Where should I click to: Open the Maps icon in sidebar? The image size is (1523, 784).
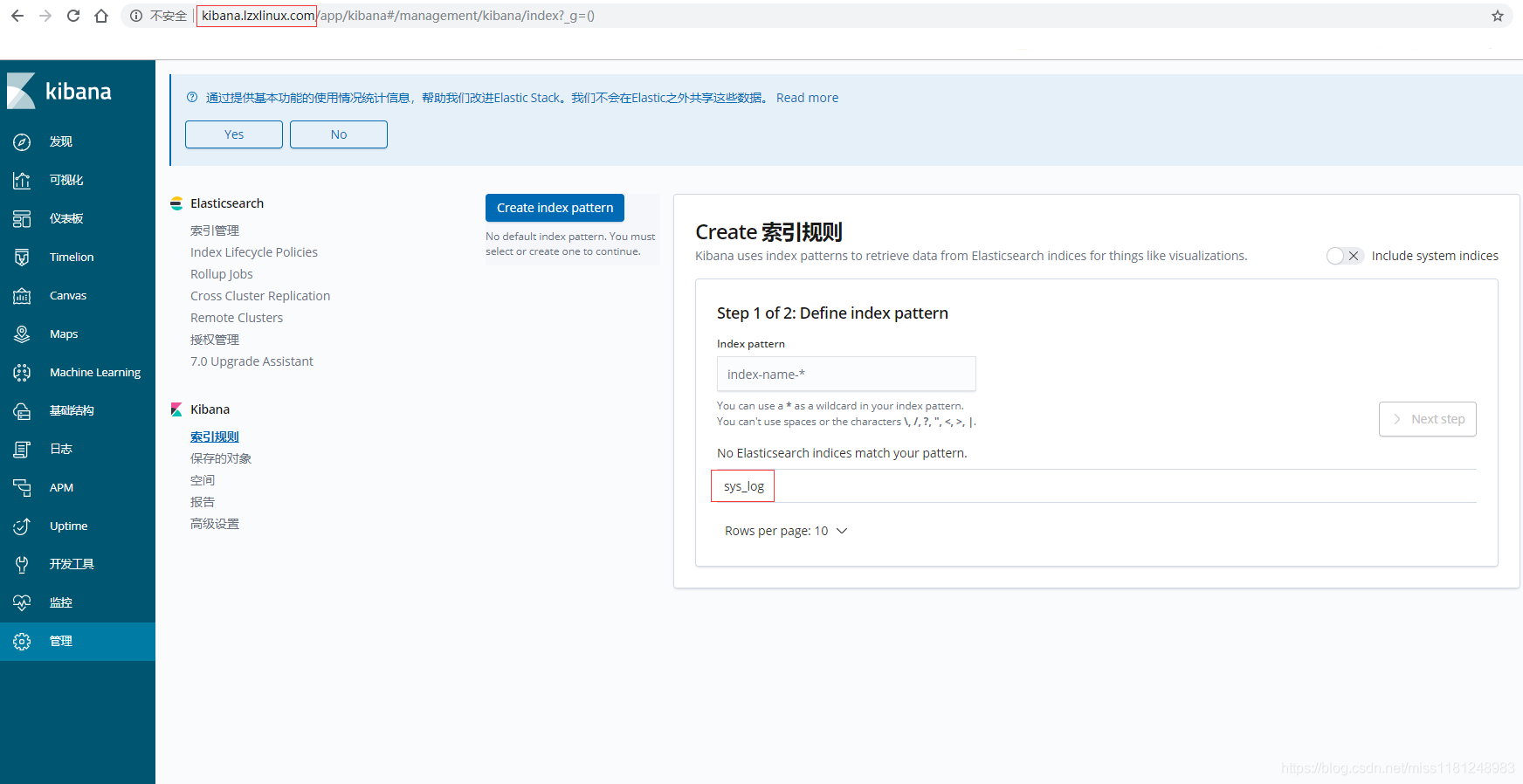click(22, 334)
